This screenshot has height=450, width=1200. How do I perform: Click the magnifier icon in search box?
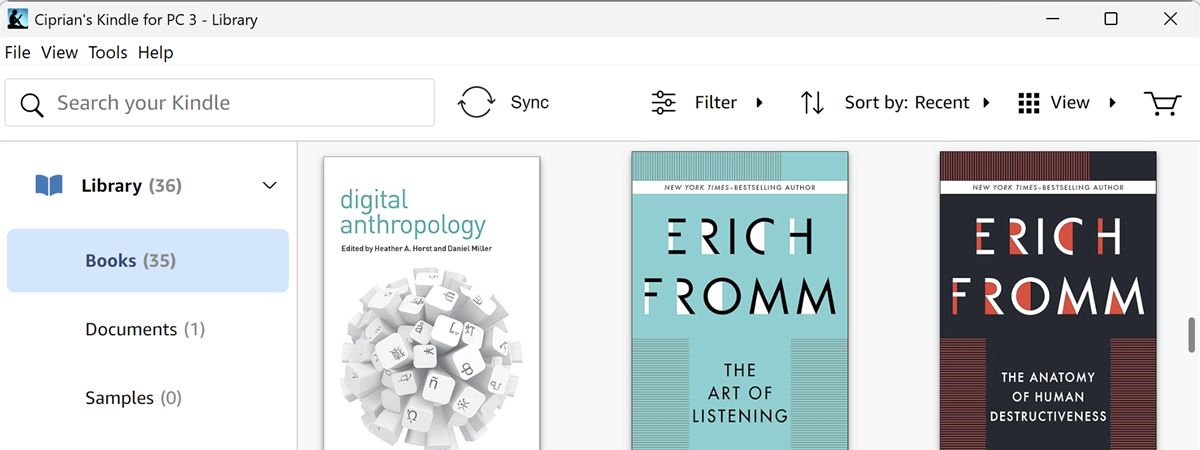(32, 104)
